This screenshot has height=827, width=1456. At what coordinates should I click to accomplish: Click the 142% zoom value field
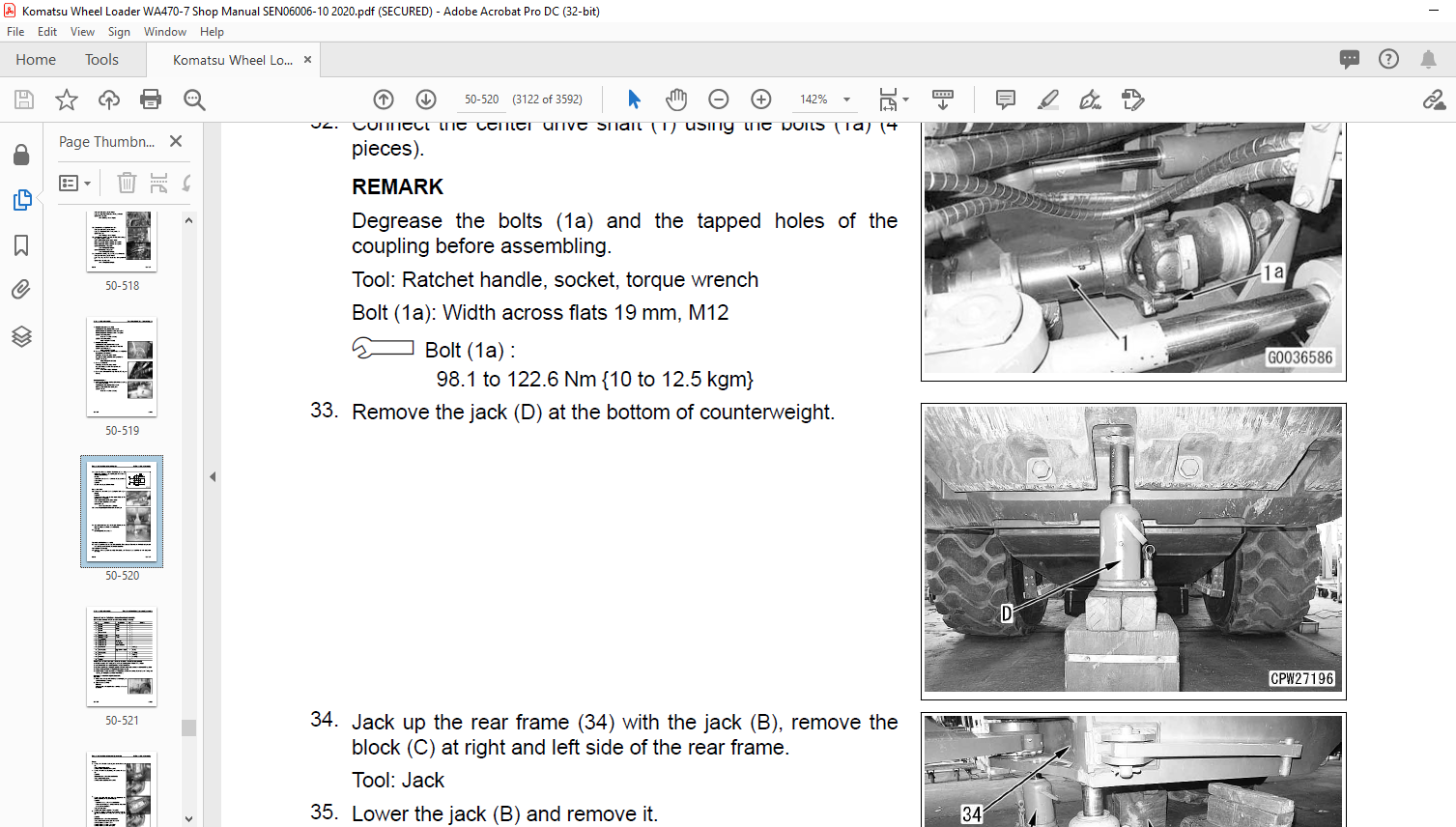tap(814, 100)
